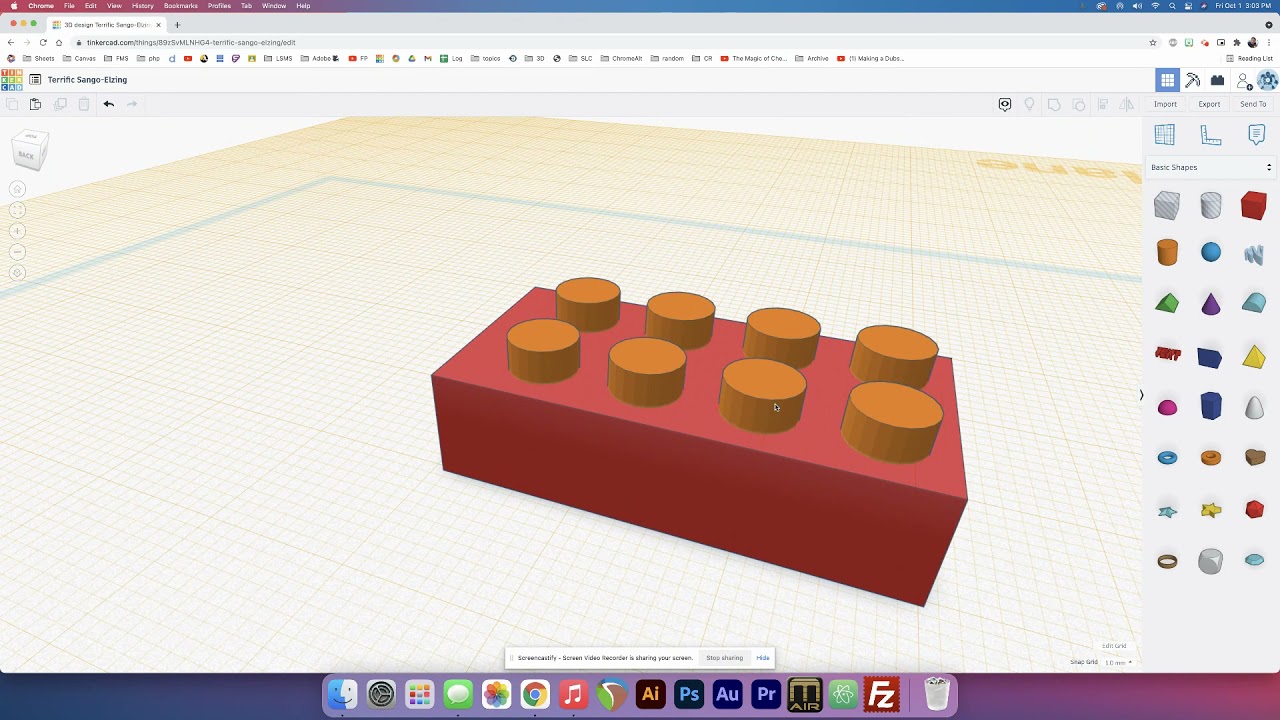The image size is (1280, 720).
Task: Pick the yellow Star shape
Action: tap(1211, 510)
